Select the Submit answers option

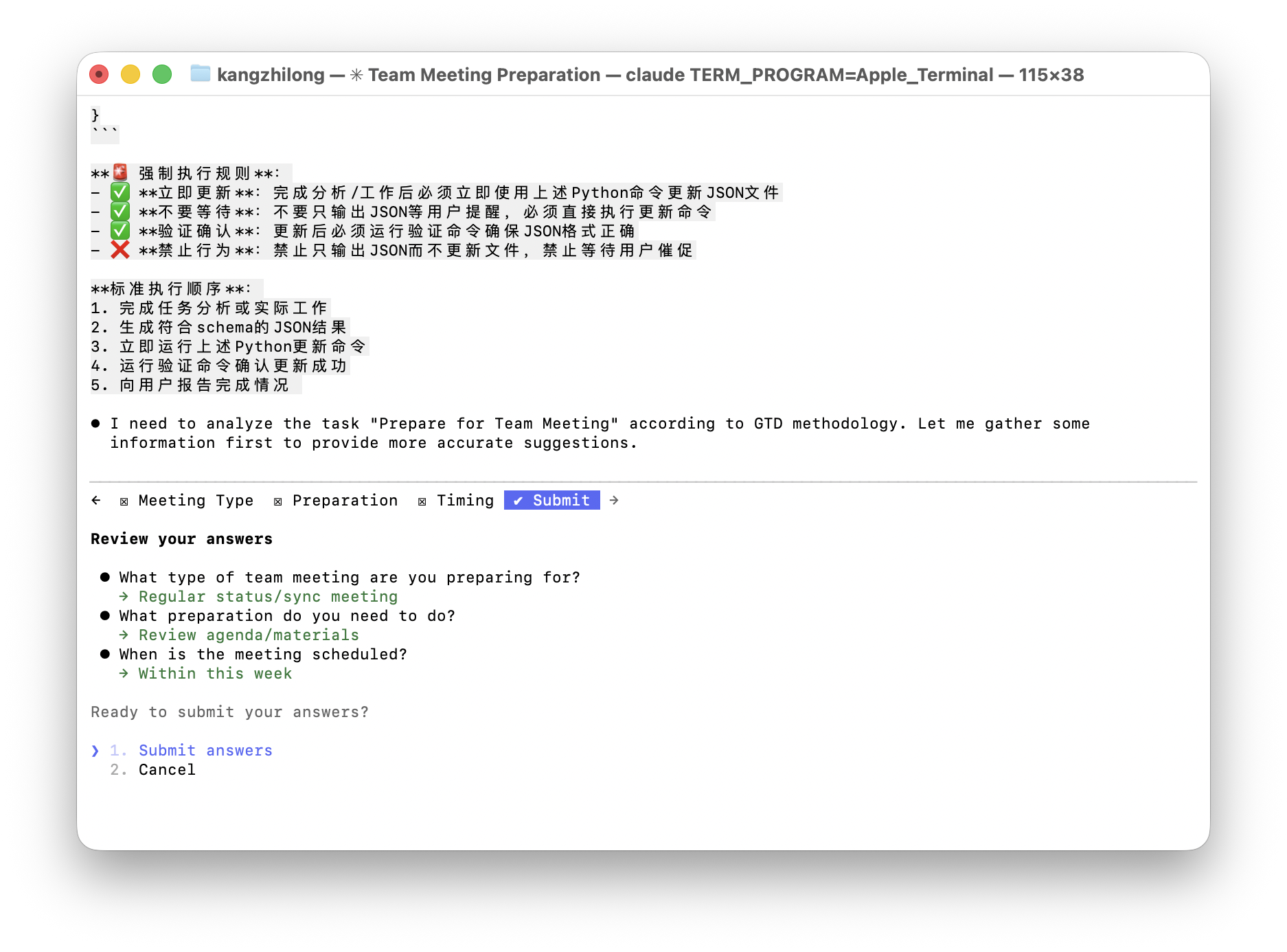(205, 750)
